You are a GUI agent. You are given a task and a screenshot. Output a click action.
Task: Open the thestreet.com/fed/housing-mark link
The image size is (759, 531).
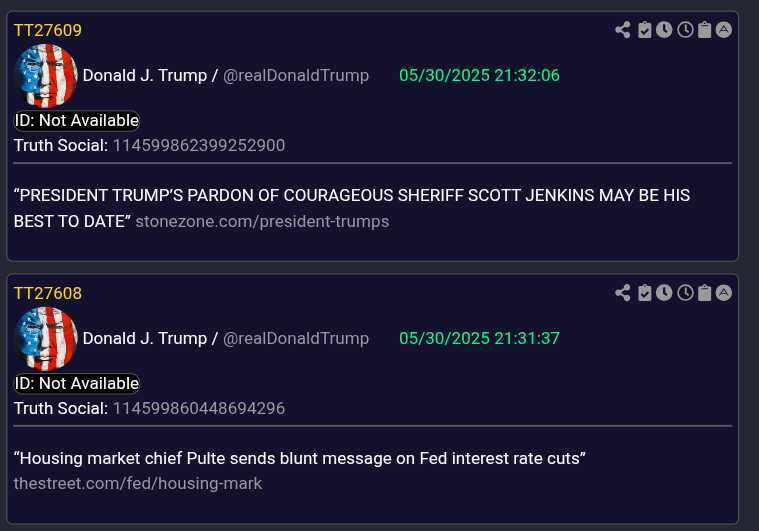coord(138,484)
